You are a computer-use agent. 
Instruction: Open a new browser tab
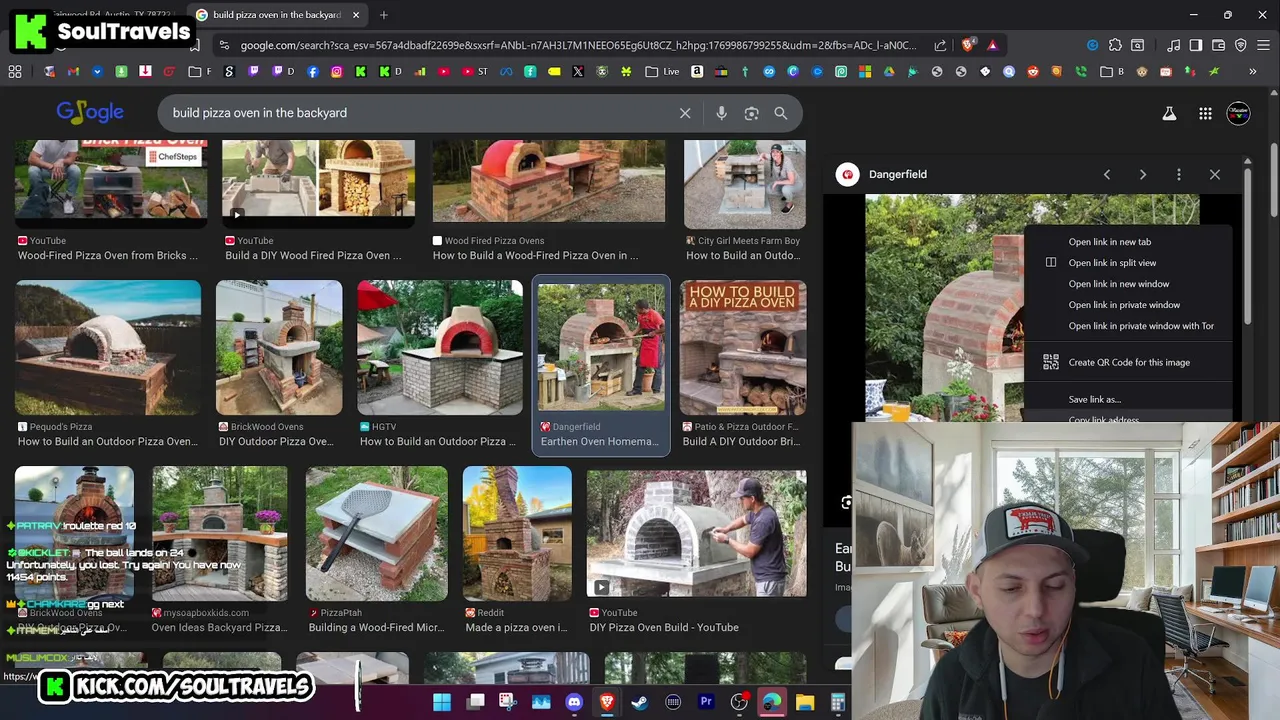[x=384, y=15]
